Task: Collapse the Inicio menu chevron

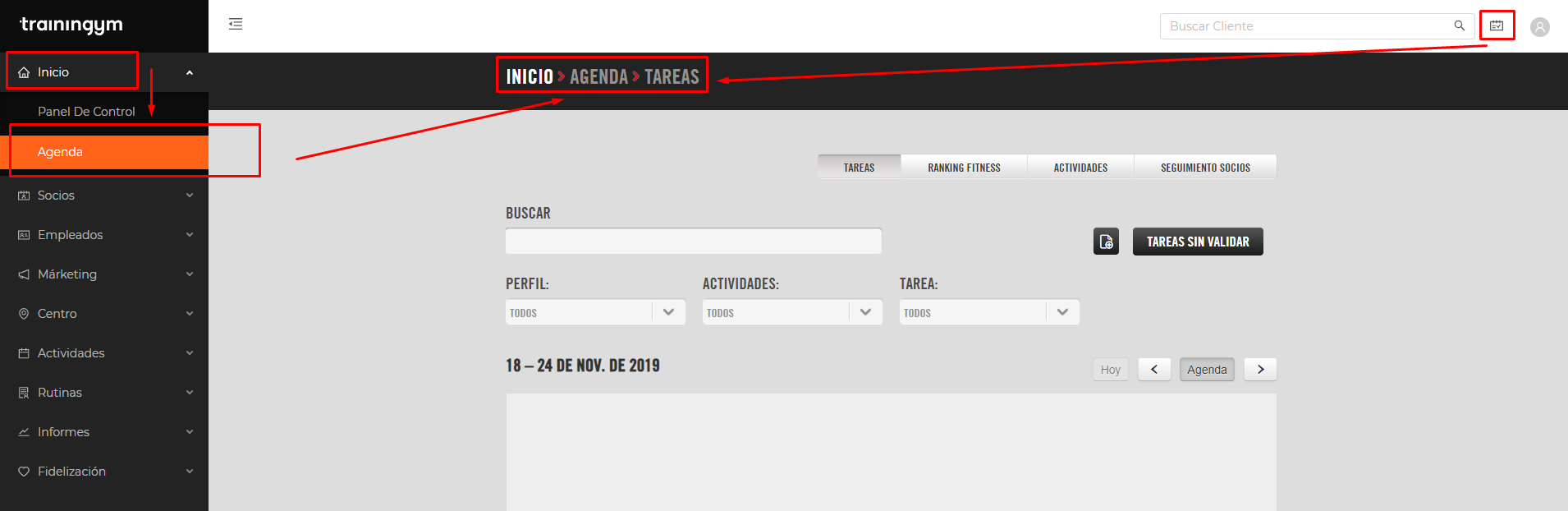Action: (190, 72)
